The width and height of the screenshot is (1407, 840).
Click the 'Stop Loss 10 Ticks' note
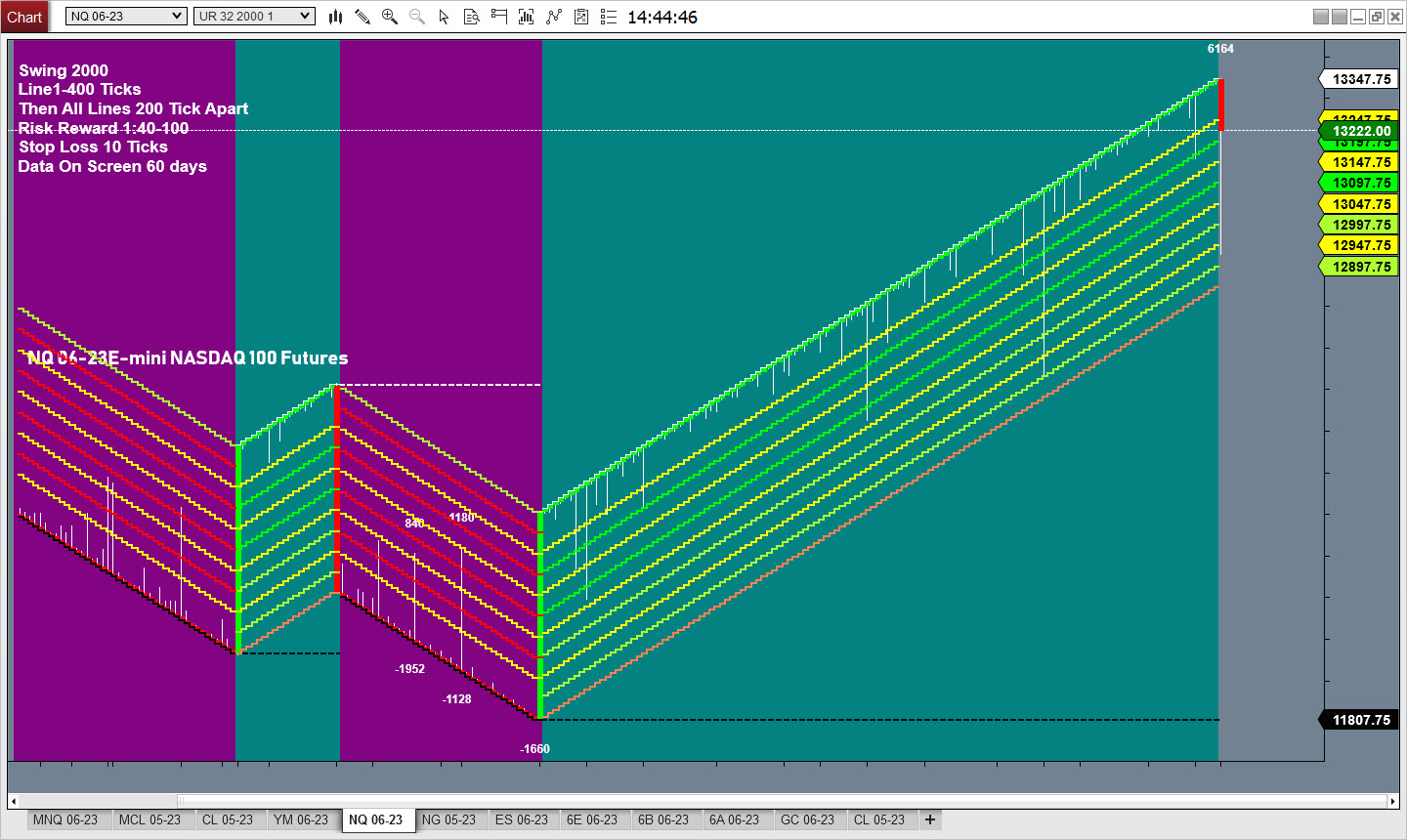(93, 147)
